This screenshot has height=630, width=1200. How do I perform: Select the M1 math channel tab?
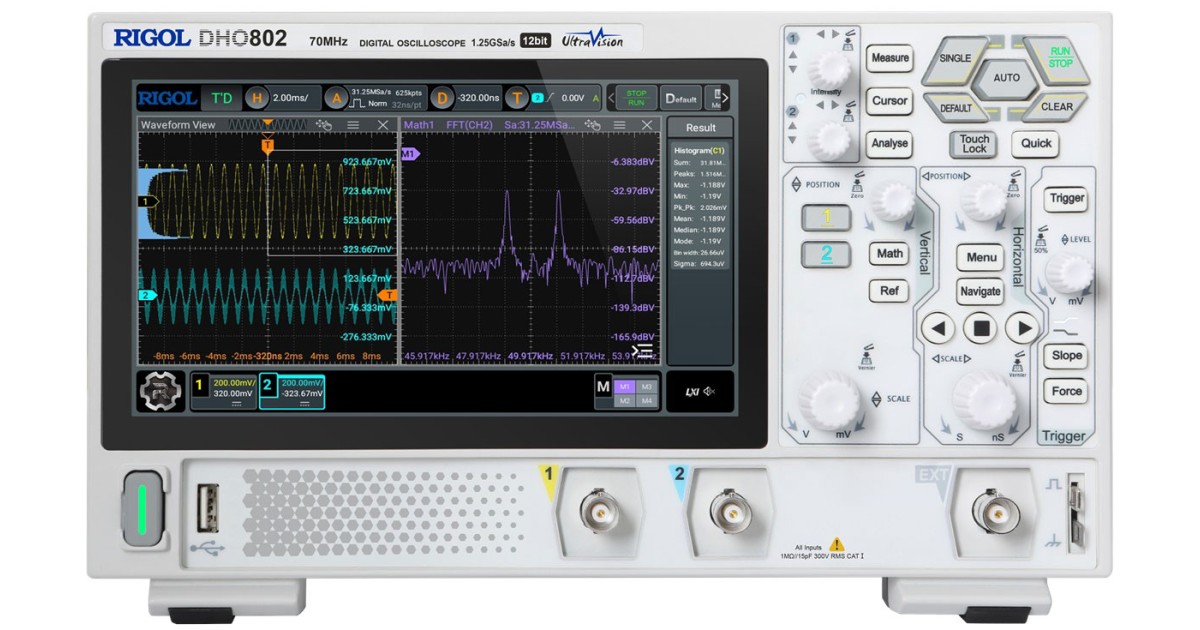(626, 386)
